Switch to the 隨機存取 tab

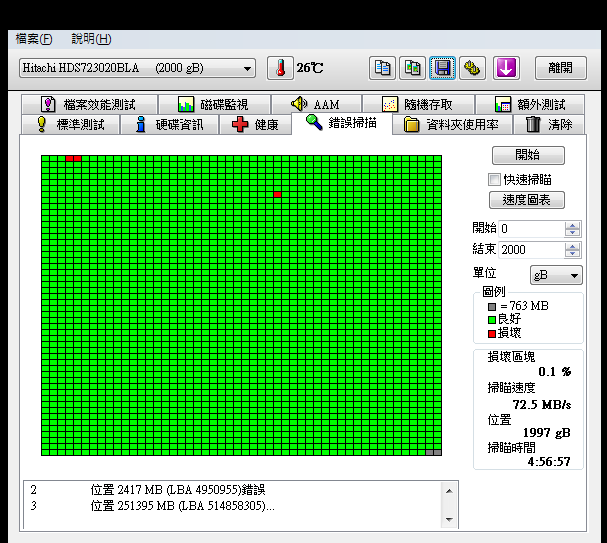coord(418,104)
